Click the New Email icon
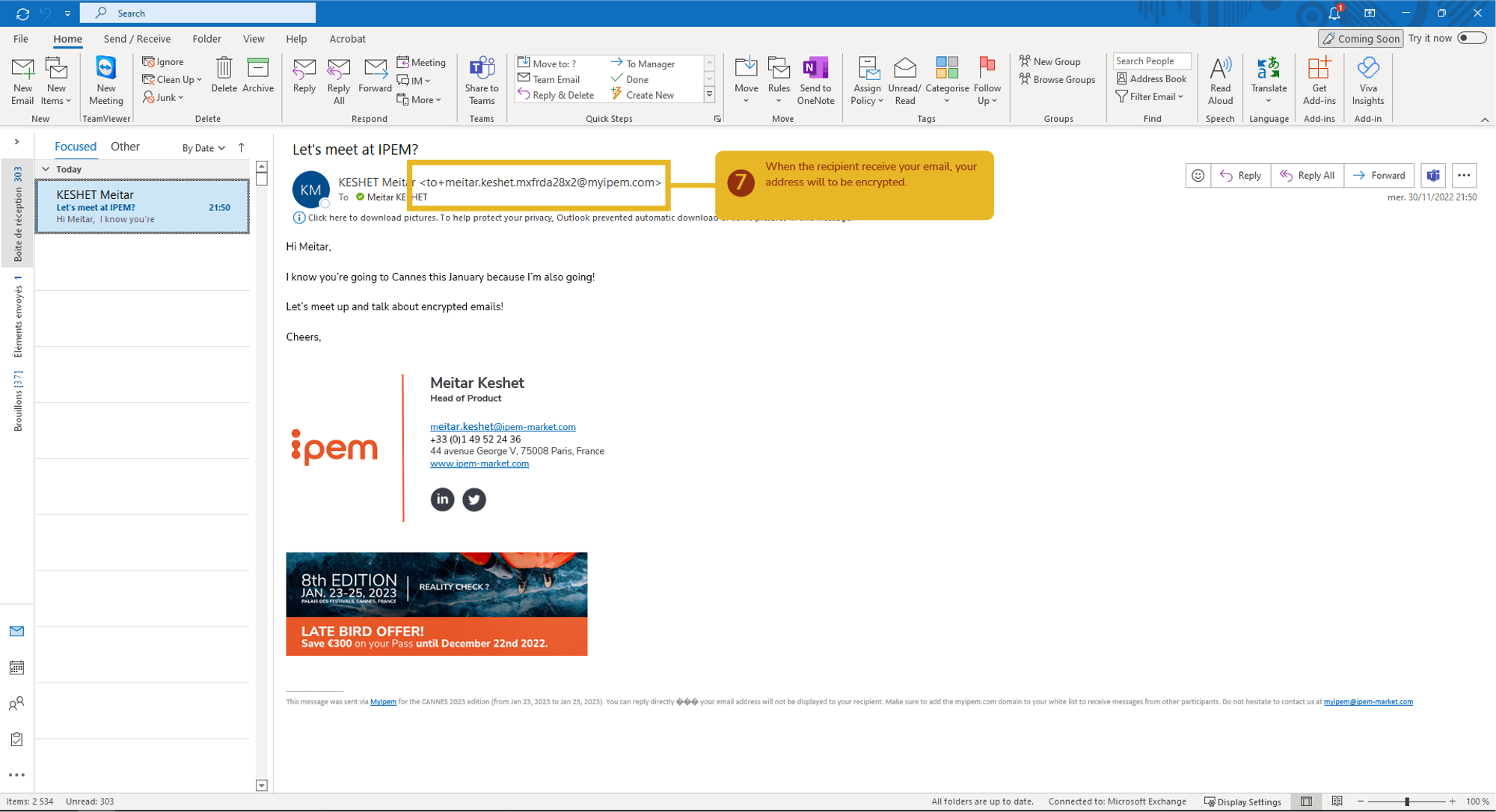The height and width of the screenshot is (812, 1496). coord(22,81)
